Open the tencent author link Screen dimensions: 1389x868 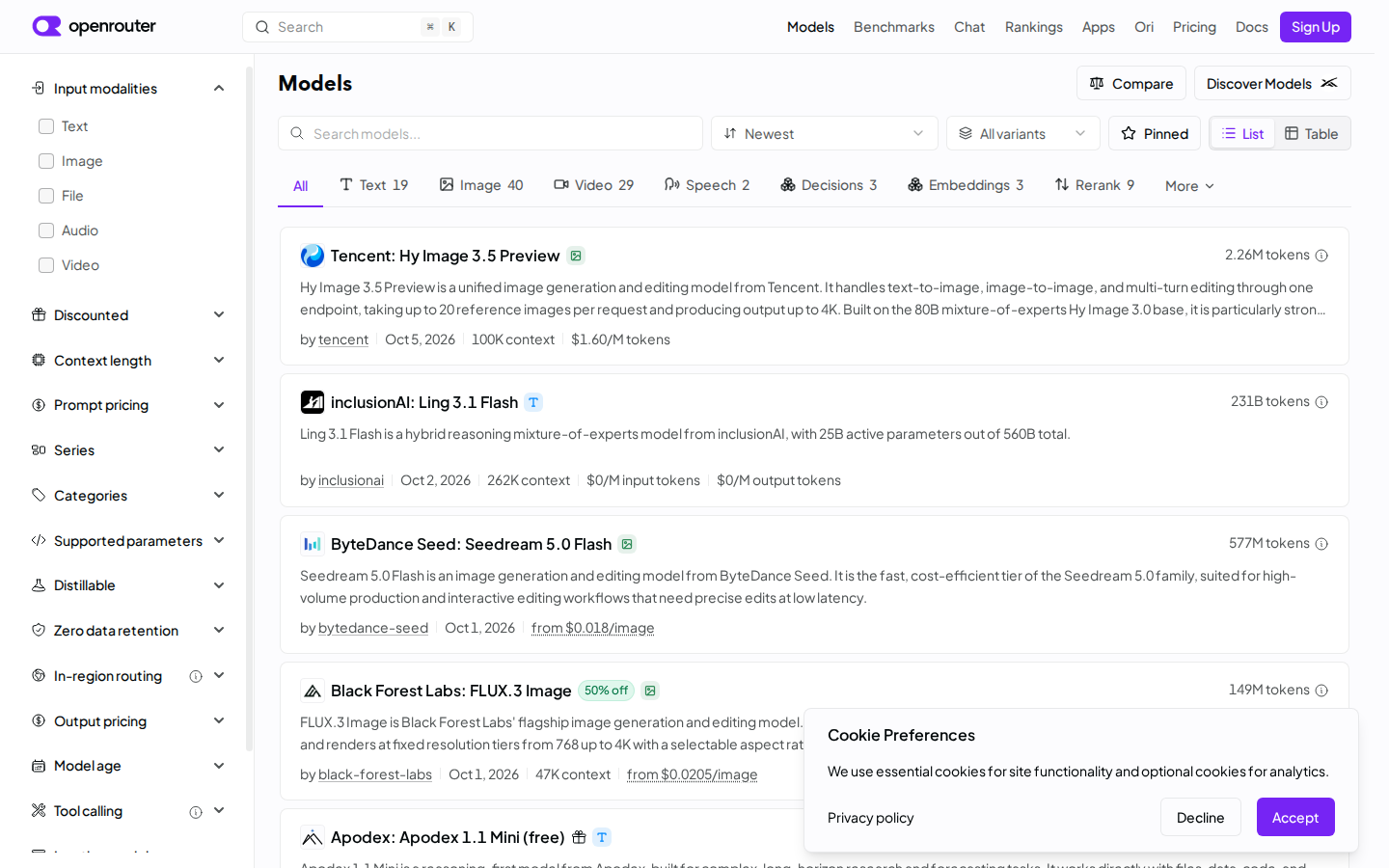pyautogui.click(x=343, y=339)
